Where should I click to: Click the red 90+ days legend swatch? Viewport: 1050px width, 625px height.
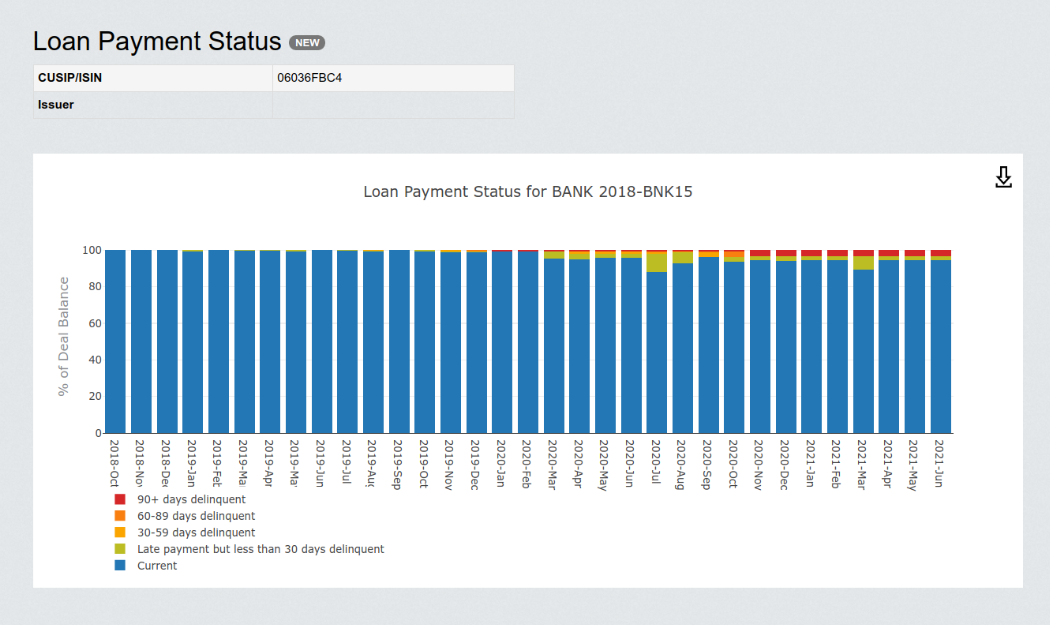[120, 499]
